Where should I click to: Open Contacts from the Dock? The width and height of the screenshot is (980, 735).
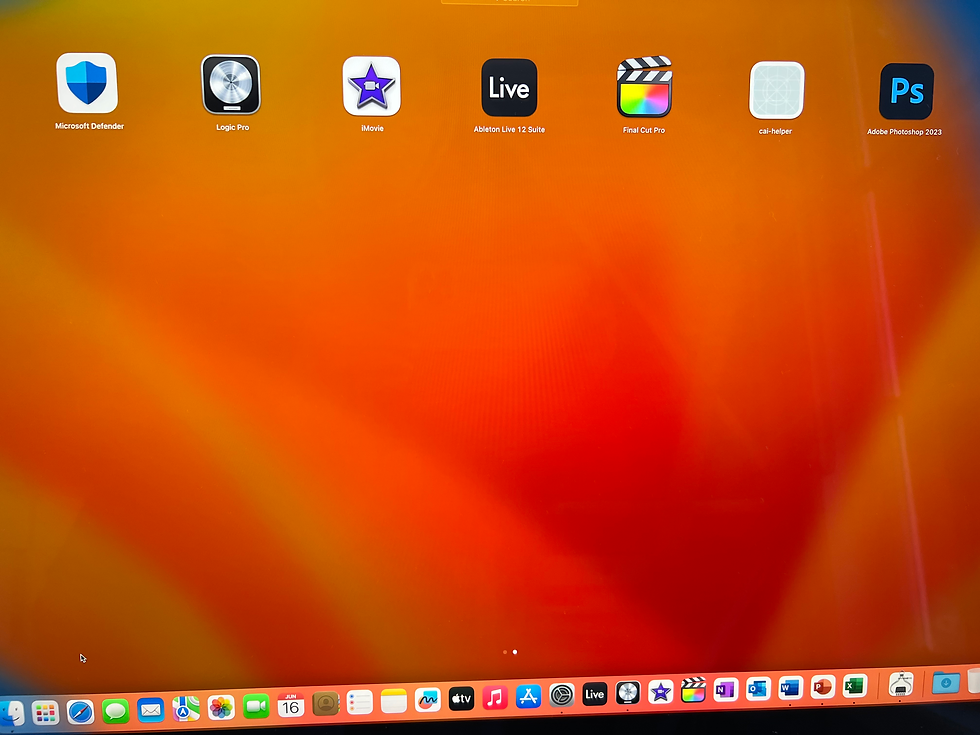coord(325,704)
